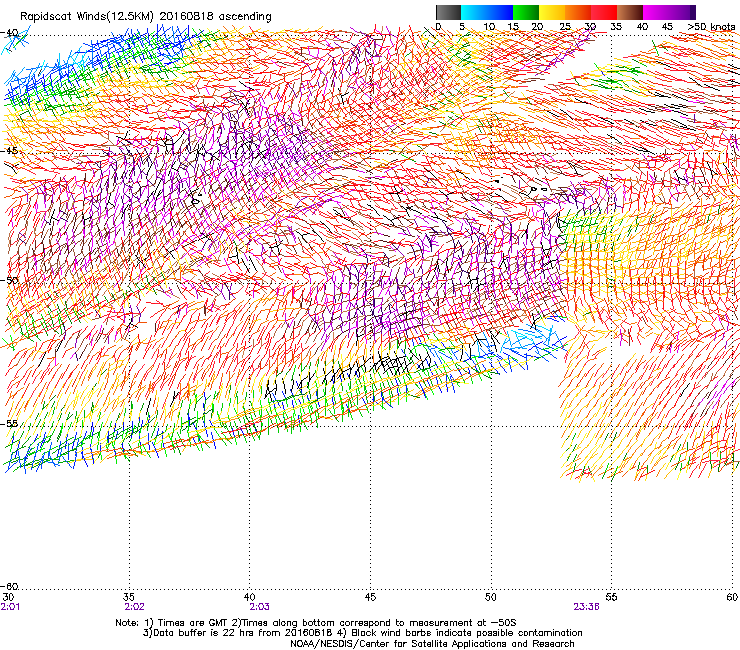Click the bottom-axis longitude label '30'
Viewport: 740px width, 650px height.
click(x=8, y=598)
